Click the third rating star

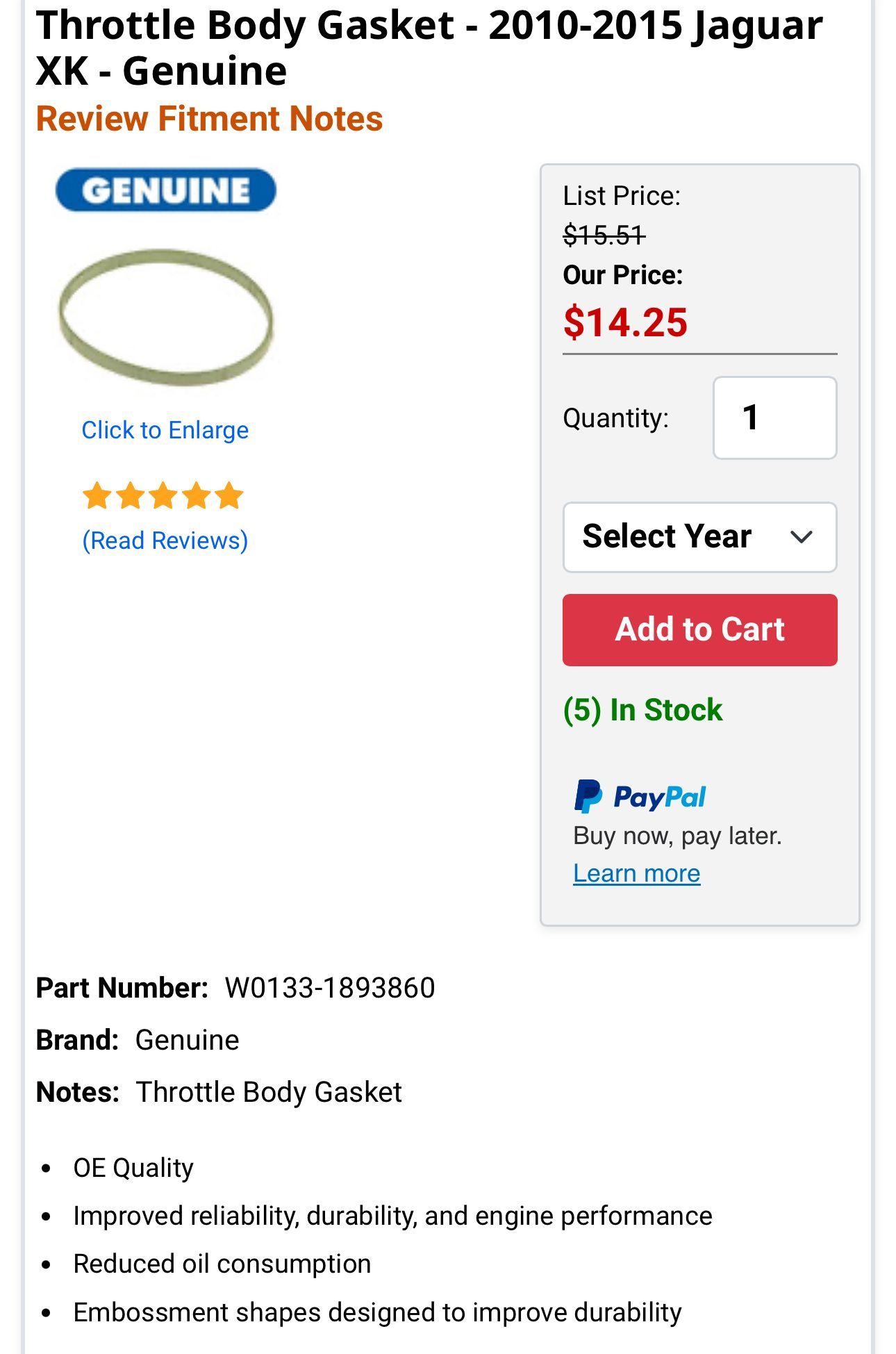(x=163, y=496)
